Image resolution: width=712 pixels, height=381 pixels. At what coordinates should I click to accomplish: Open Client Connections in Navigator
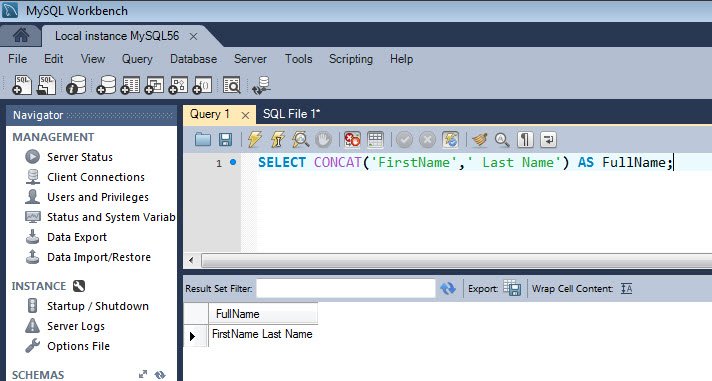point(96,177)
